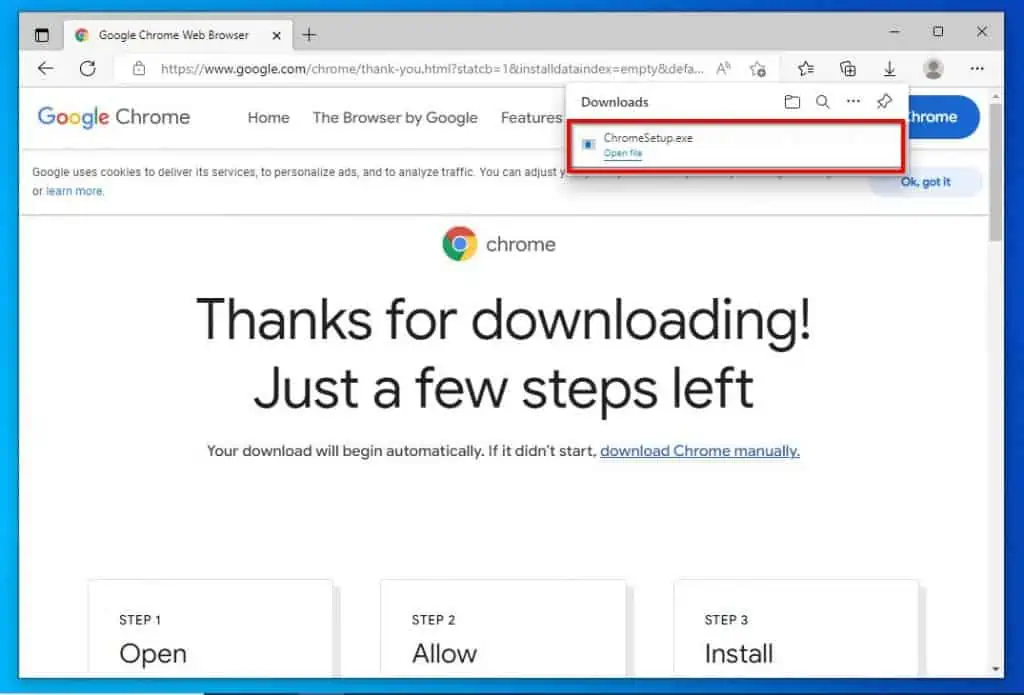Open The Browser by Google nav item

coord(395,118)
